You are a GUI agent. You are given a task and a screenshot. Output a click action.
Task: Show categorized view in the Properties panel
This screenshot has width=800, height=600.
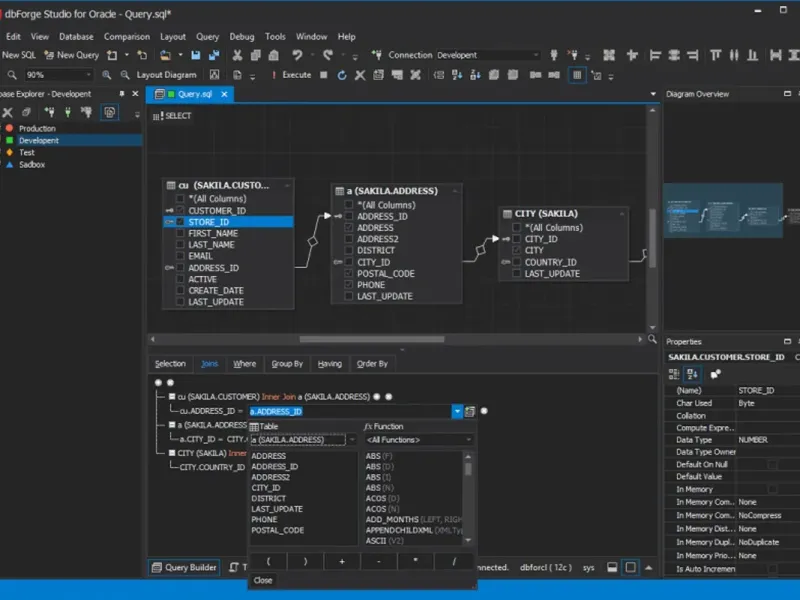click(674, 374)
